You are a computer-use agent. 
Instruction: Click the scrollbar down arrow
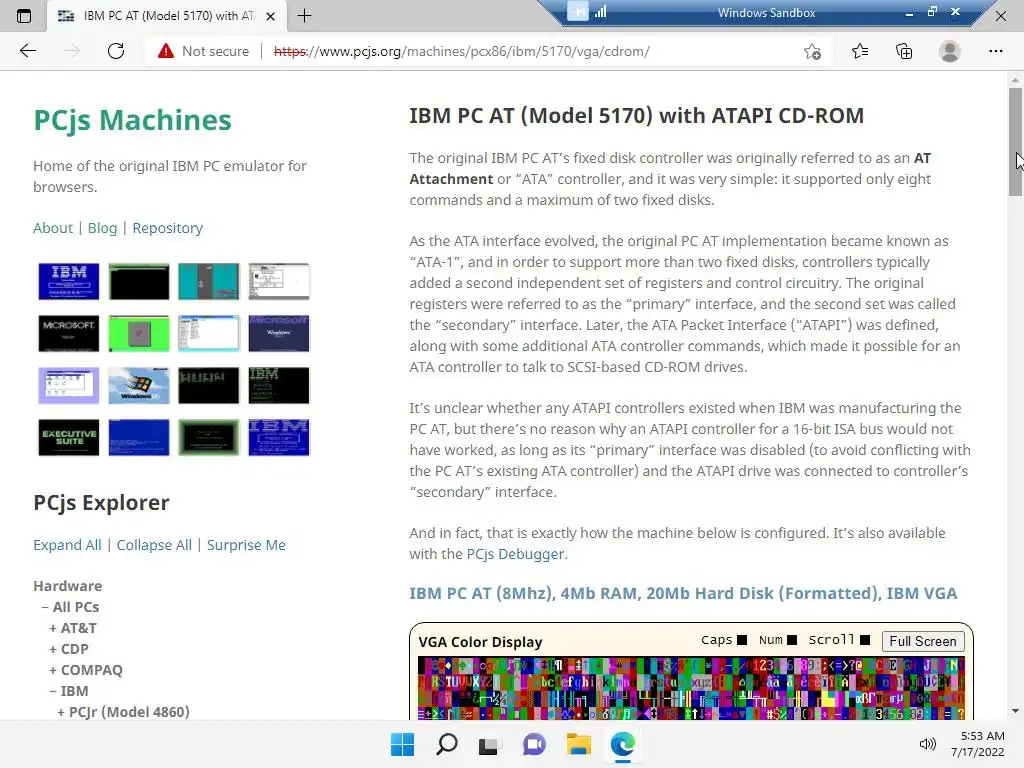click(1015, 711)
